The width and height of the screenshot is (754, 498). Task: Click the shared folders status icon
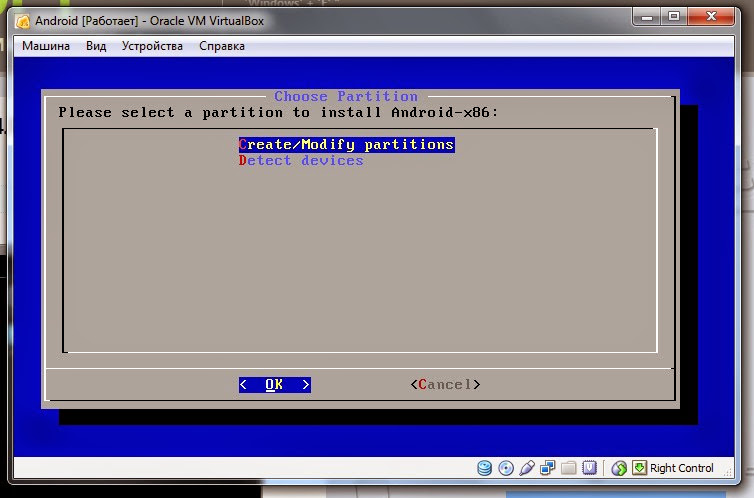(568, 468)
